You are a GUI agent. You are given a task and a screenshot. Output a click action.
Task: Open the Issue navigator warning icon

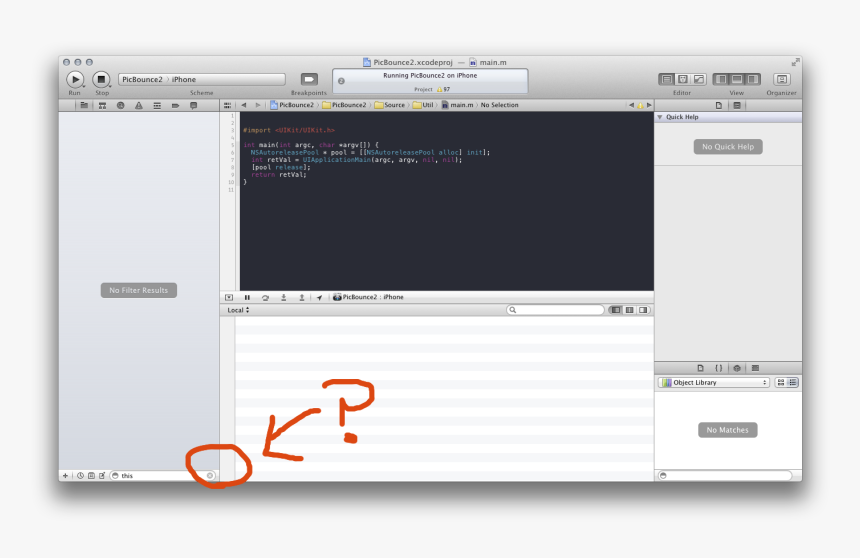click(139, 105)
